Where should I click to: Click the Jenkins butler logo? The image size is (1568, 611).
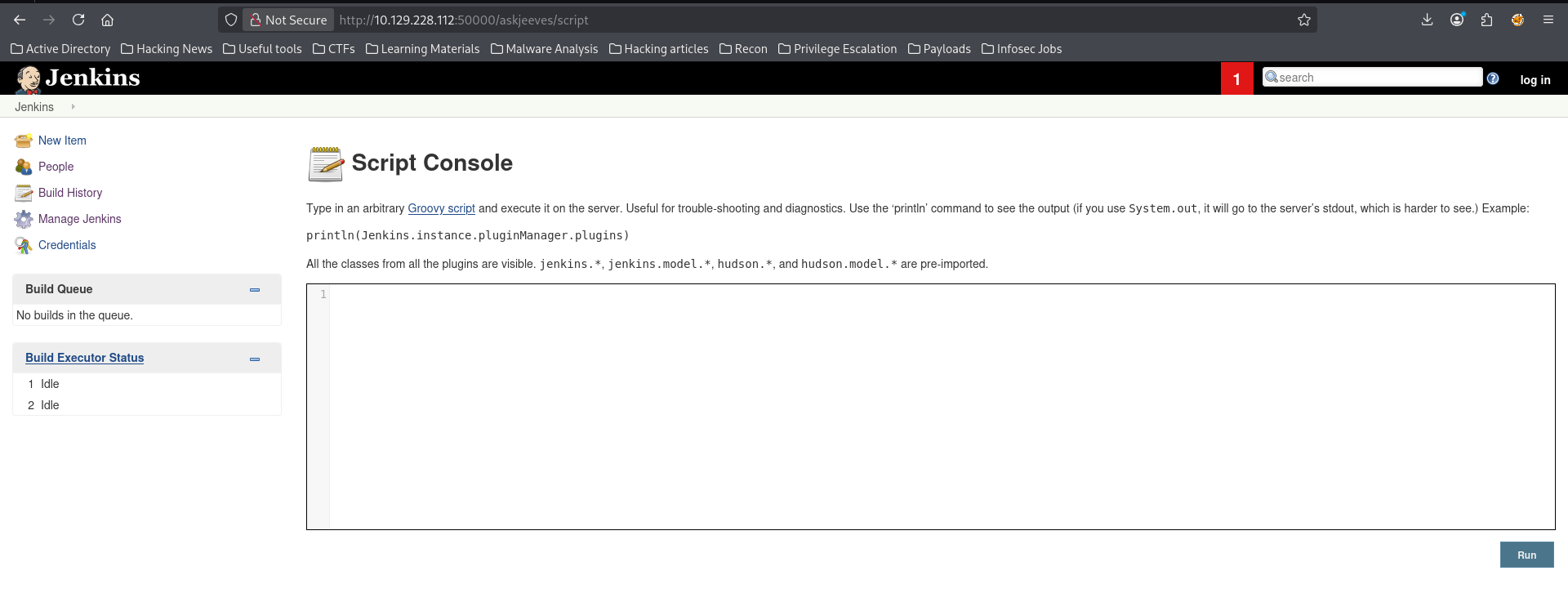[29, 79]
